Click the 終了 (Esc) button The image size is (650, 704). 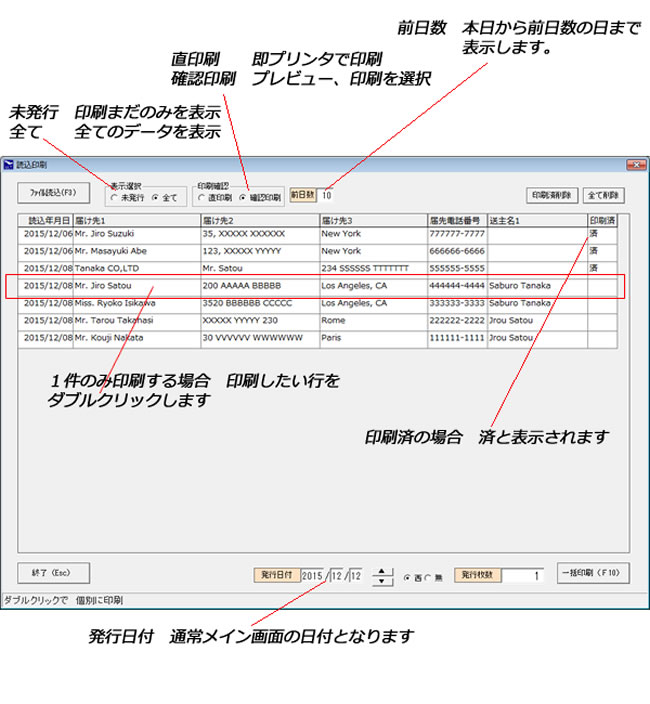pos(53,574)
